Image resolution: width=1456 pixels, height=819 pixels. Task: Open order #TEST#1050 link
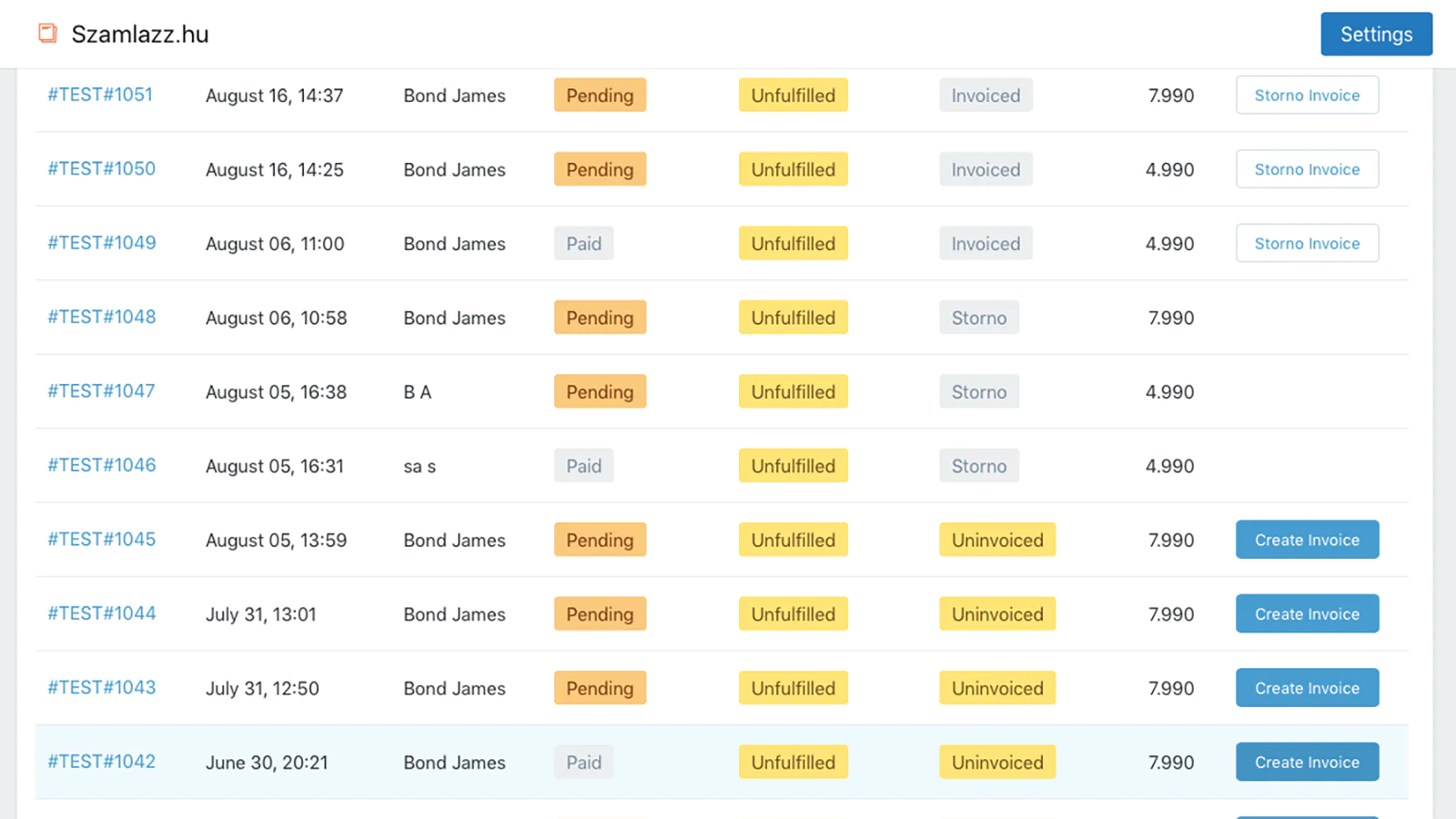[x=102, y=168]
